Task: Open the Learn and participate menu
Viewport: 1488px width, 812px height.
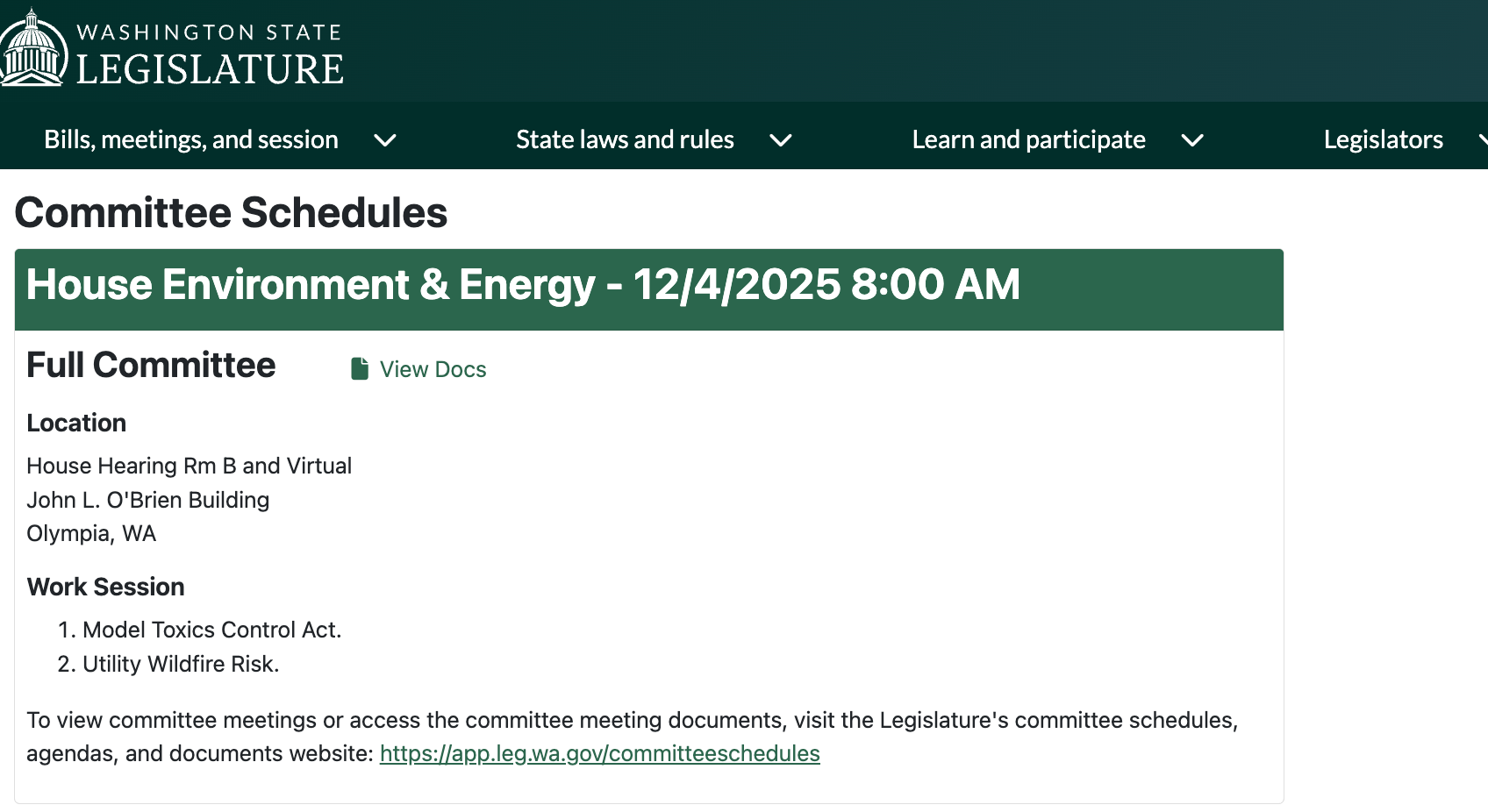Action: click(1028, 139)
